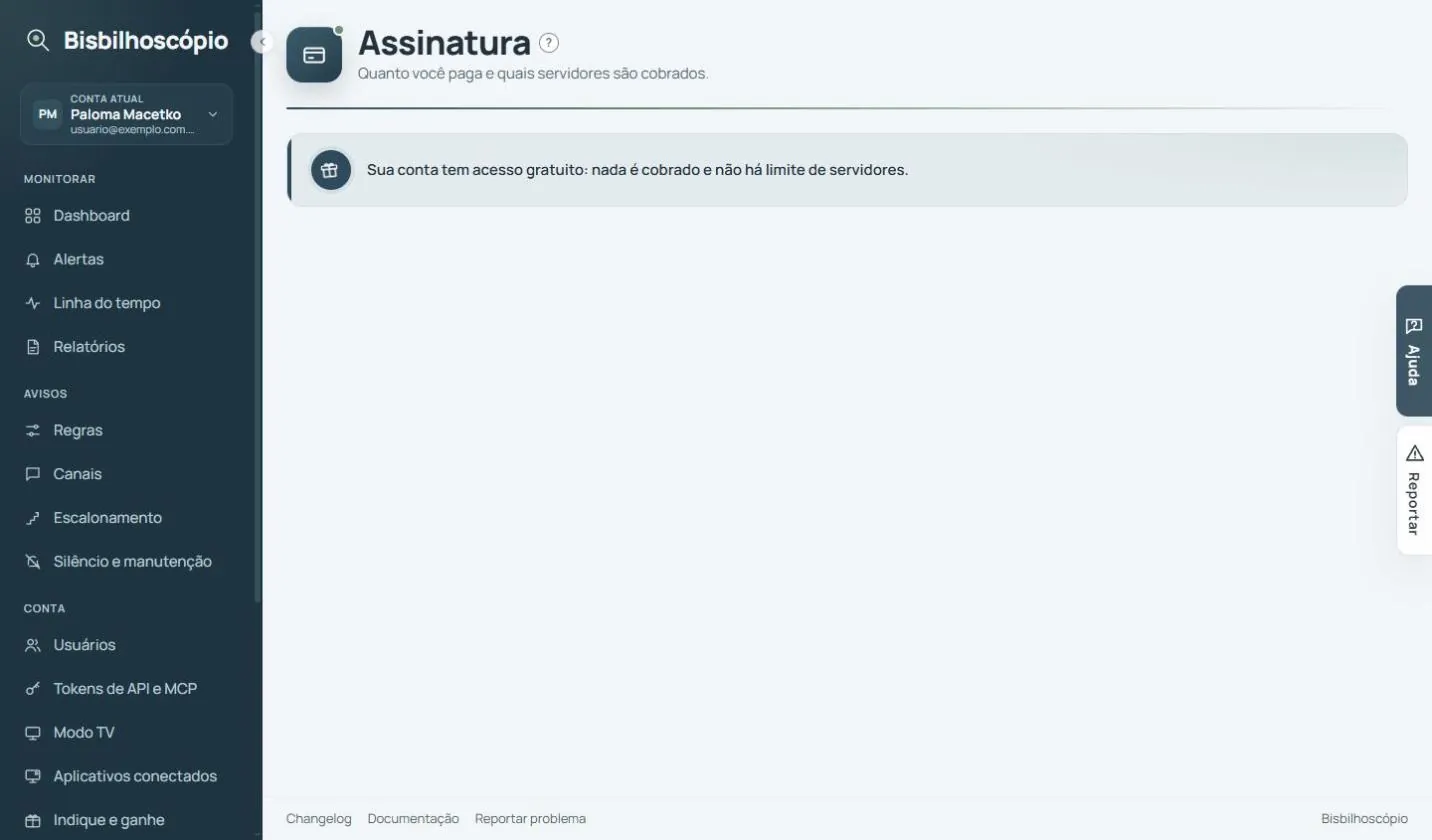Click the Canais chat bubble icon

33,474
